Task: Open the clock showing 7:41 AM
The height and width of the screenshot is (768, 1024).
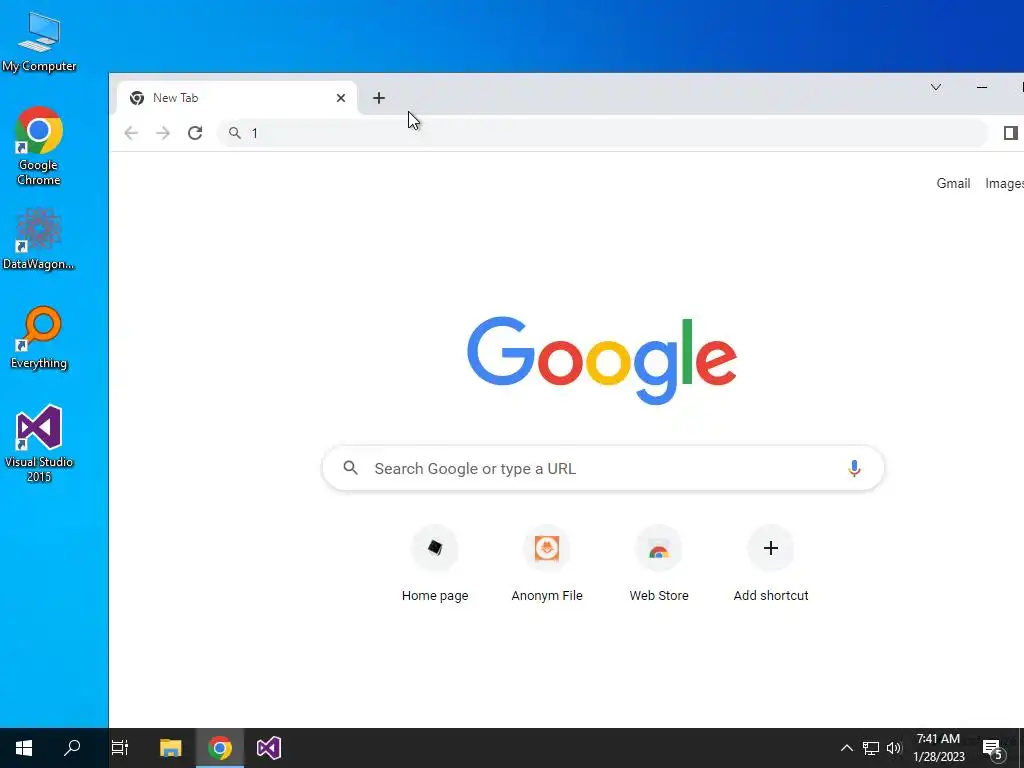Action: 938,748
